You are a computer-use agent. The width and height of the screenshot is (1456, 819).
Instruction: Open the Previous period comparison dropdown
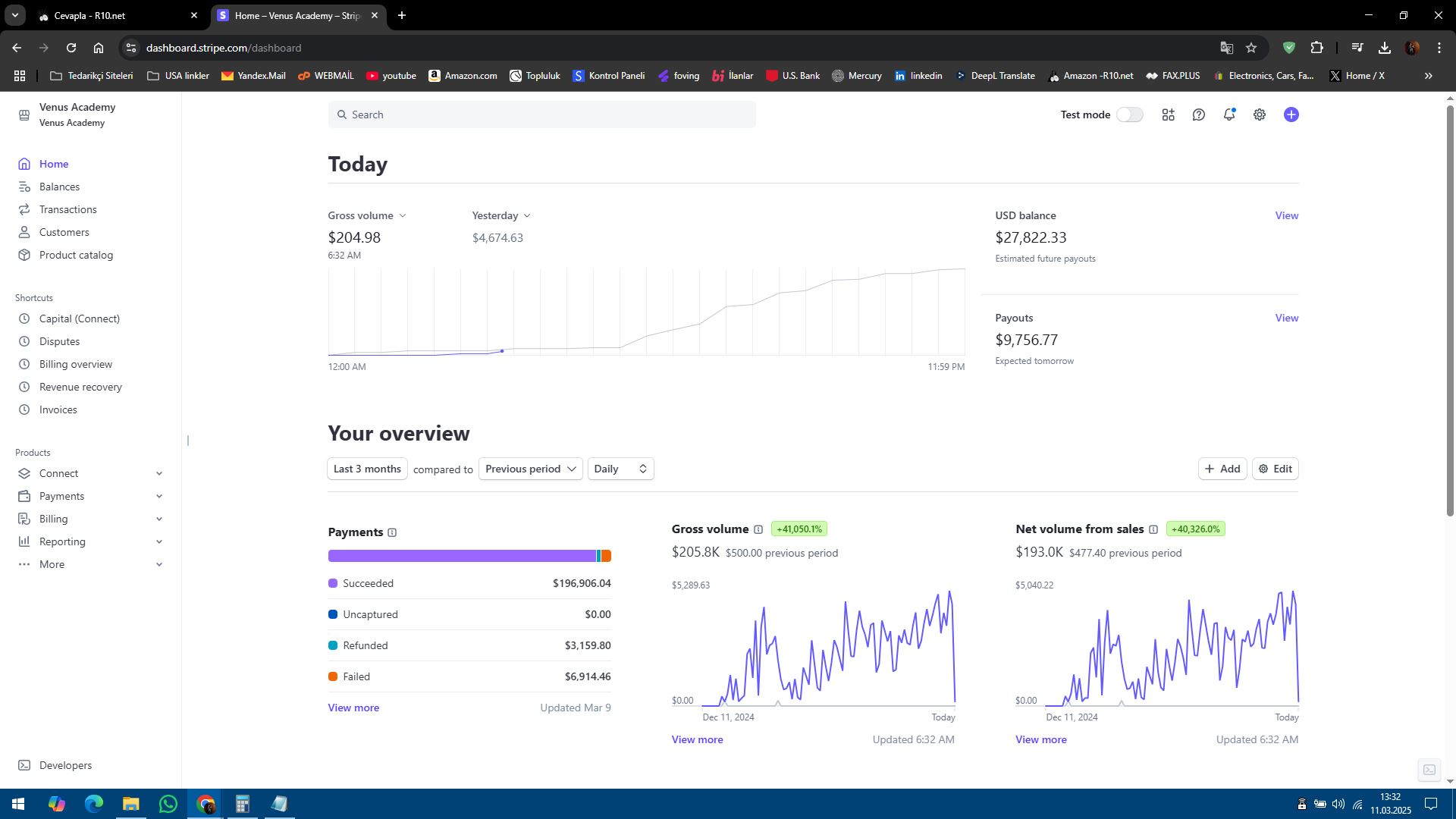(x=530, y=469)
